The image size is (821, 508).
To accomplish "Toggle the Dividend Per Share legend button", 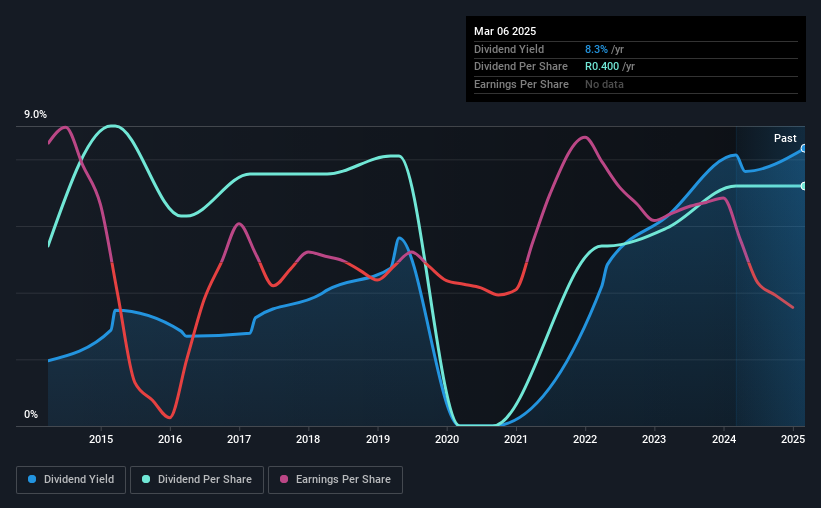I will [197, 480].
